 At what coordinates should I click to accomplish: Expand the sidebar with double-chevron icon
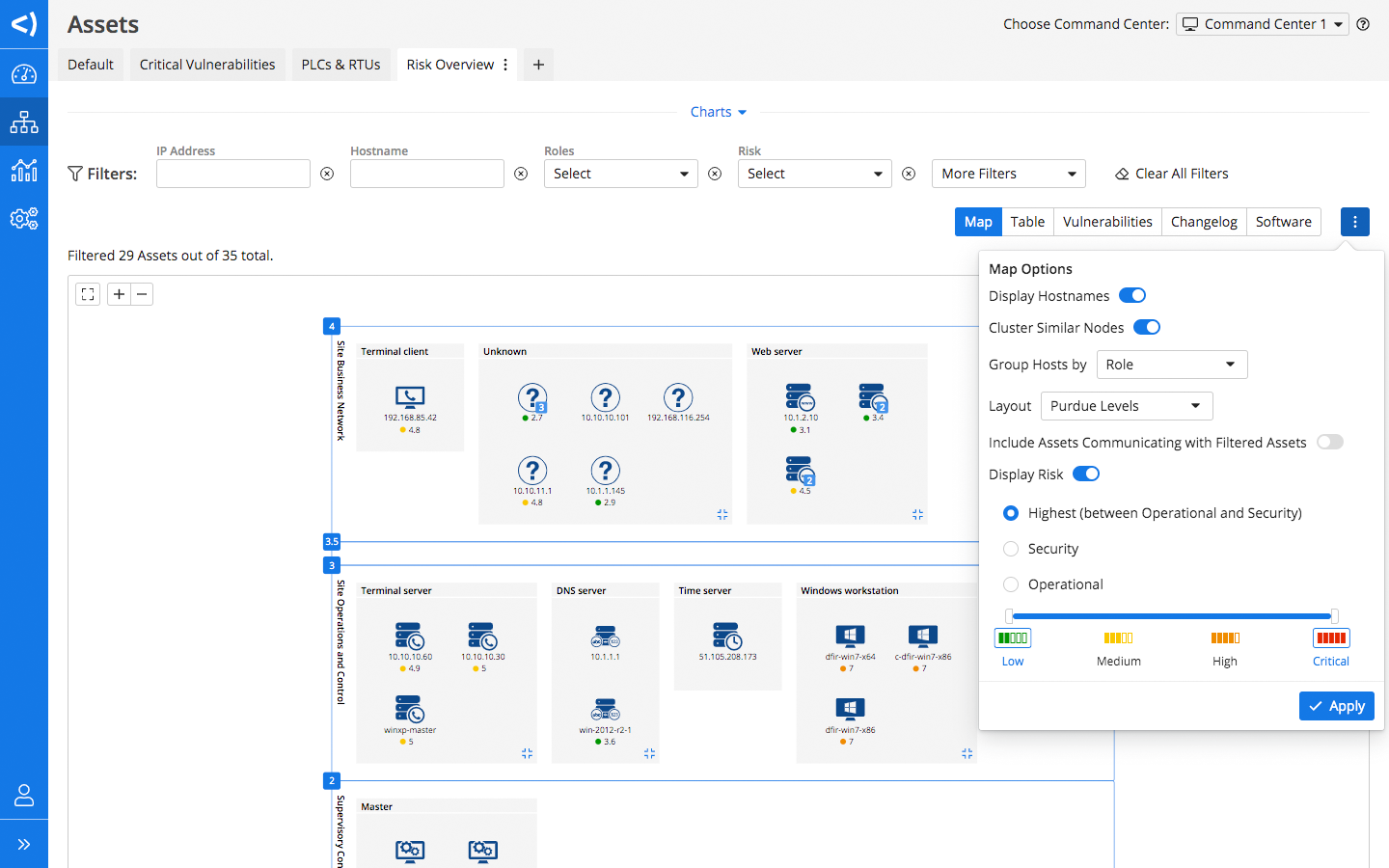click(x=24, y=845)
